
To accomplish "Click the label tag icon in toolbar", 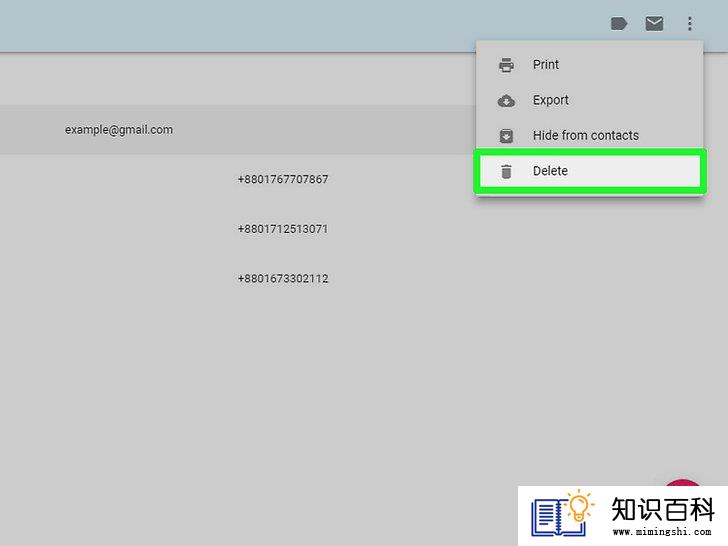I will click(619, 24).
